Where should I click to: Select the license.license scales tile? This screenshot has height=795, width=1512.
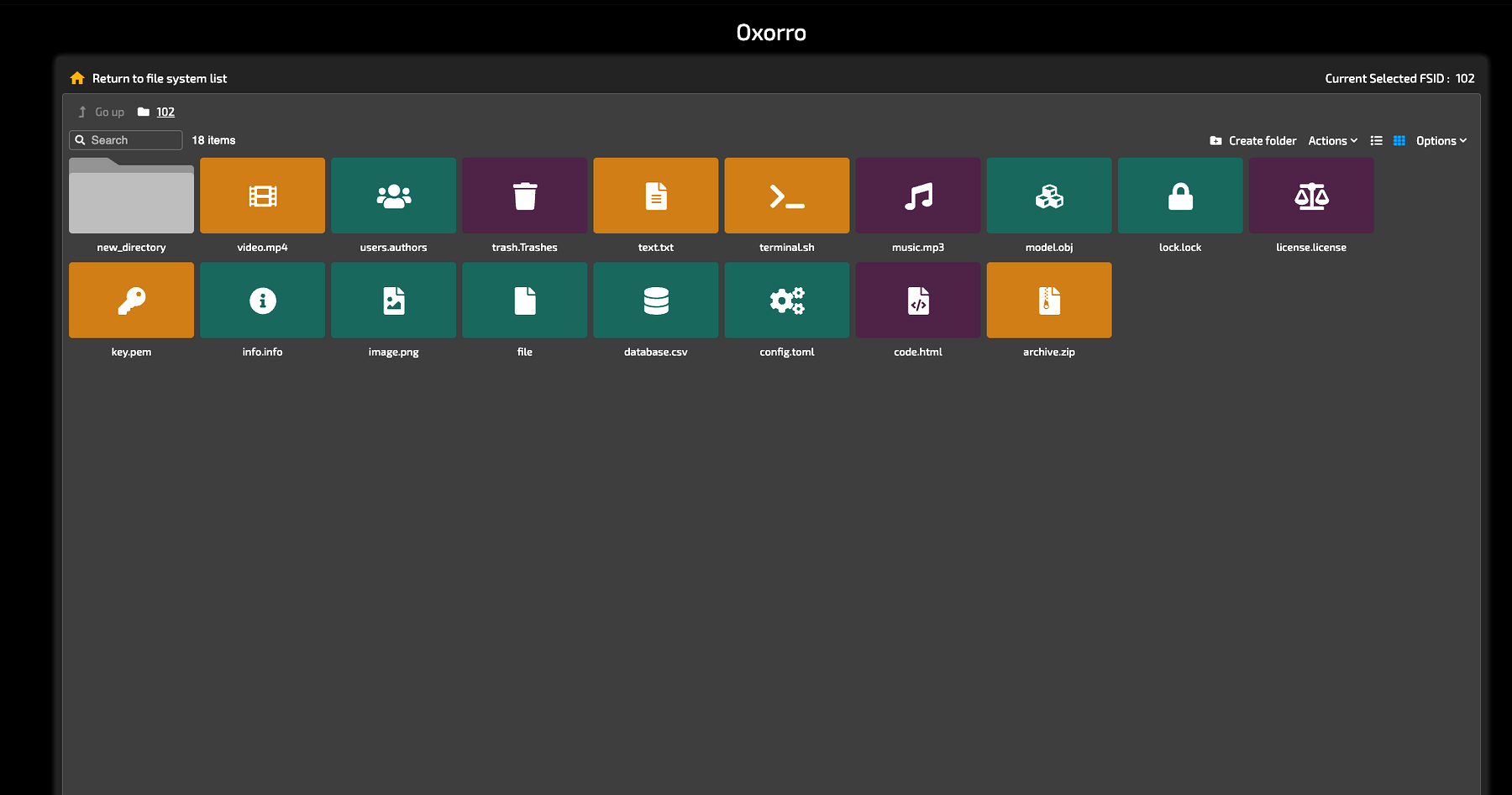1310,196
